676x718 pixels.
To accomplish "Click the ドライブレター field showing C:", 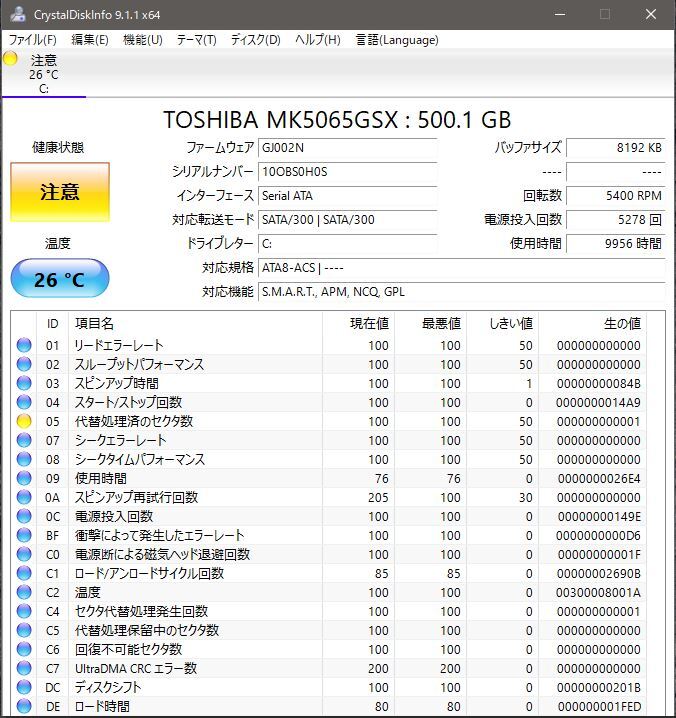I will tap(348, 244).
